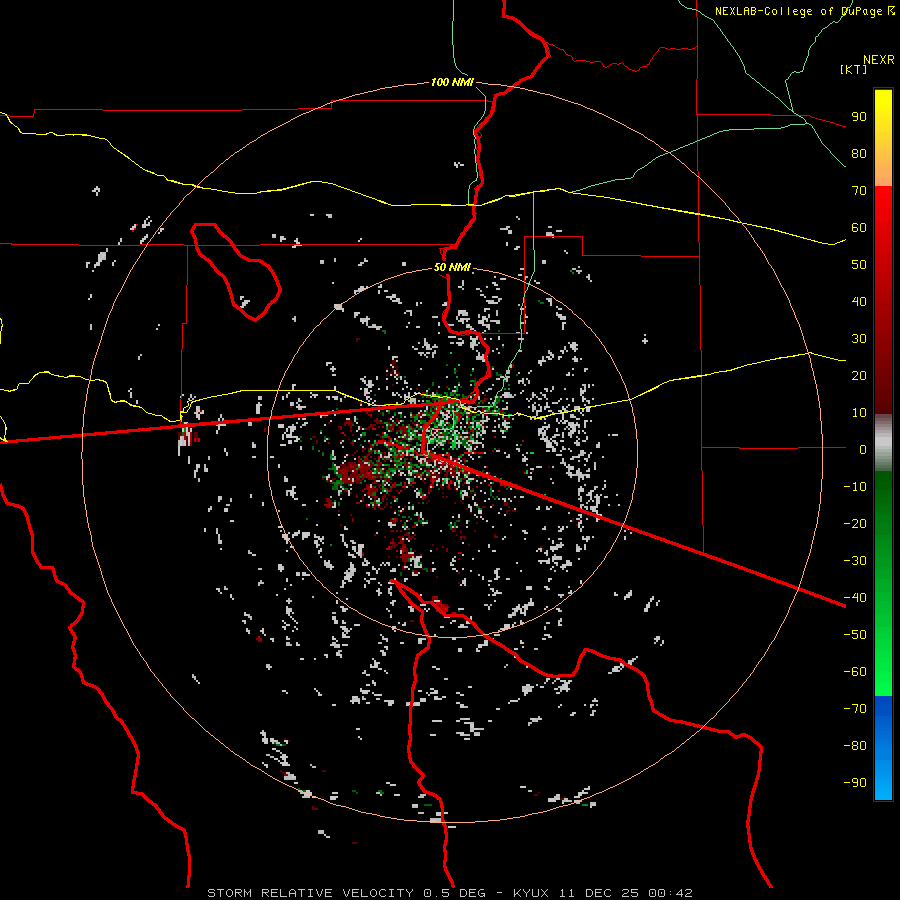This screenshot has height=900, width=900.
Task: Click the 60 value on the velocity scale
Action: point(859,227)
